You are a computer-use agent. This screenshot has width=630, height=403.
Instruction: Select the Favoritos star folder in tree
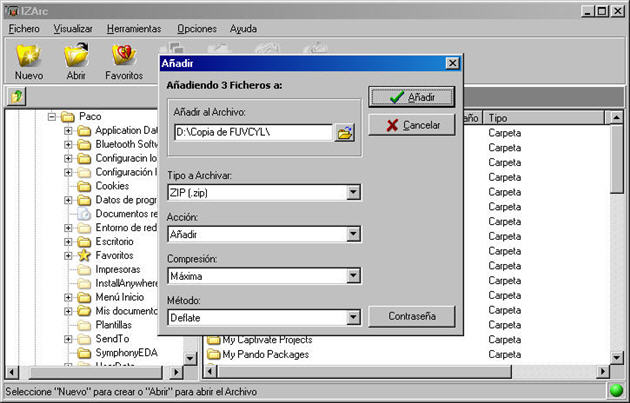85,255
